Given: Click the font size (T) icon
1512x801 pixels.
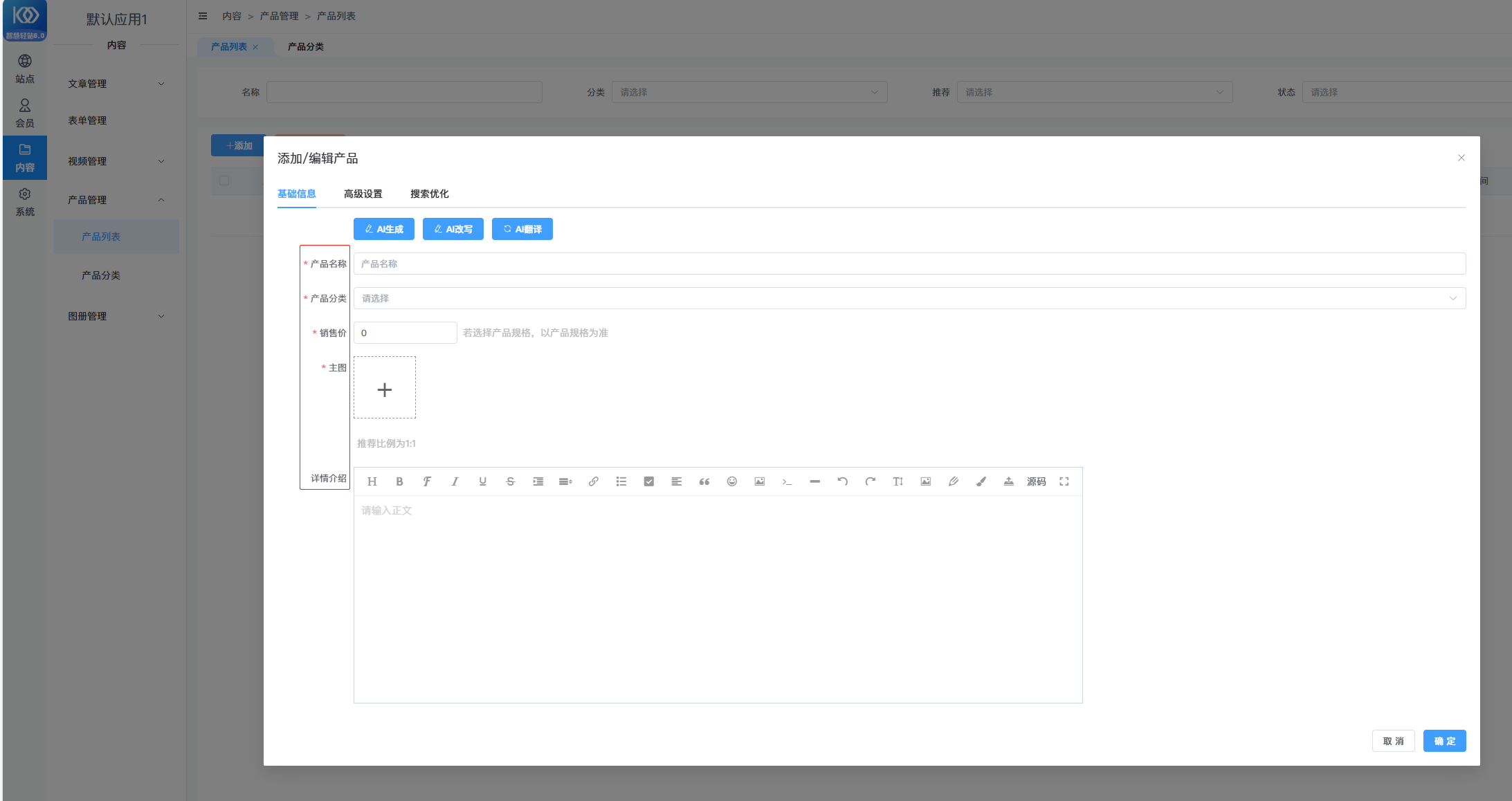Looking at the screenshot, I should (x=898, y=481).
